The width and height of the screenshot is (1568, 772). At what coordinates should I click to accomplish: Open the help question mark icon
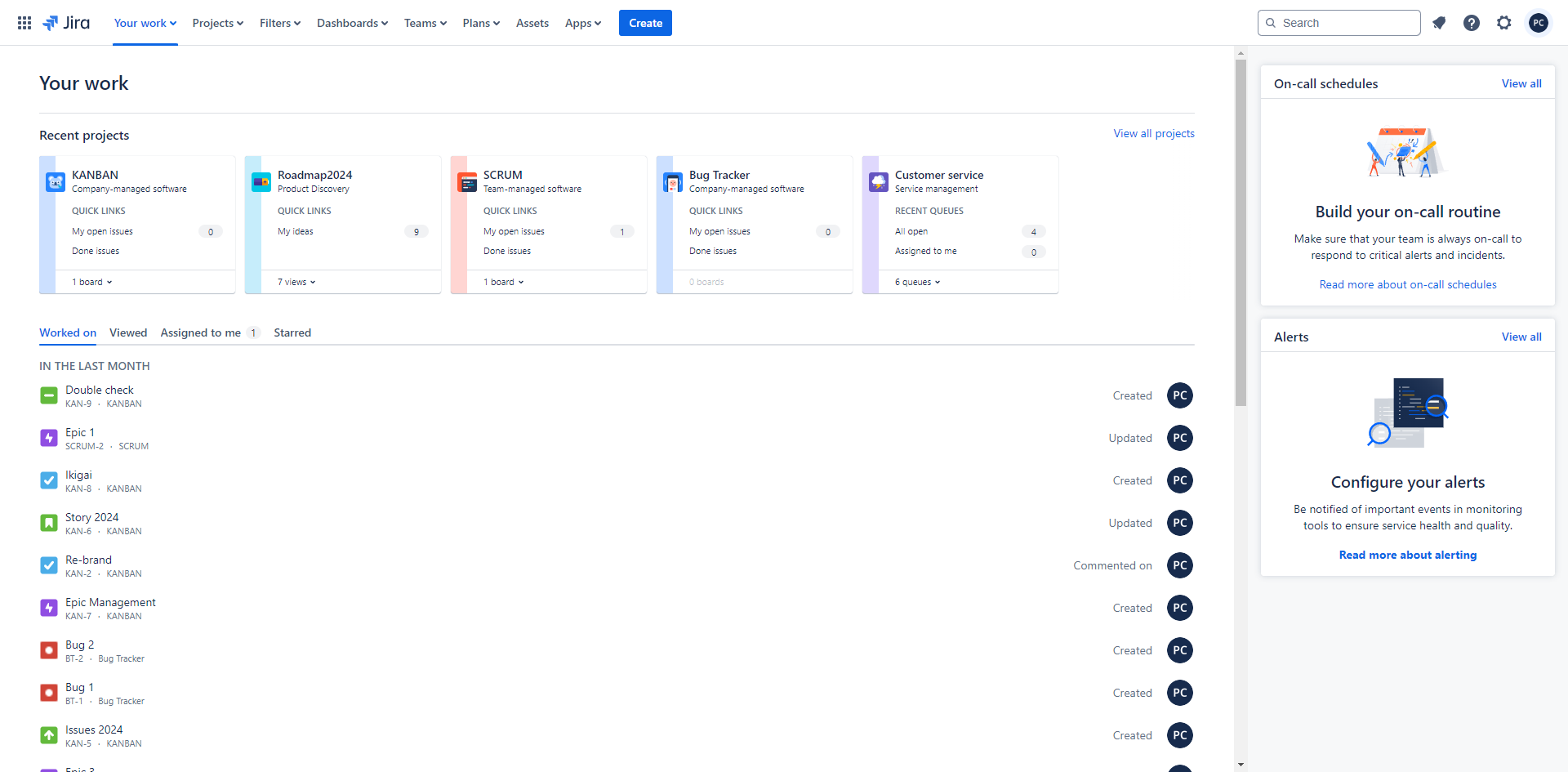[1472, 23]
